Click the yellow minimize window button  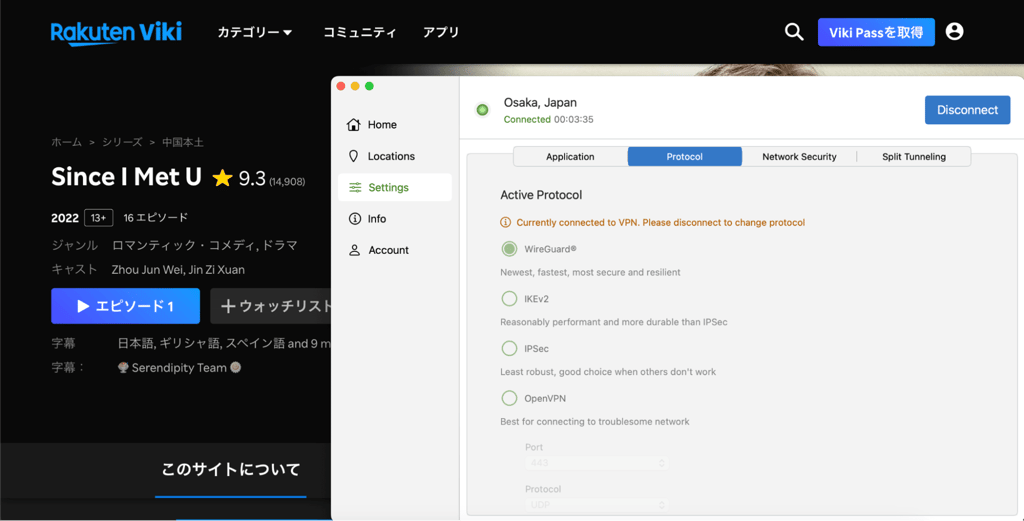(355, 86)
